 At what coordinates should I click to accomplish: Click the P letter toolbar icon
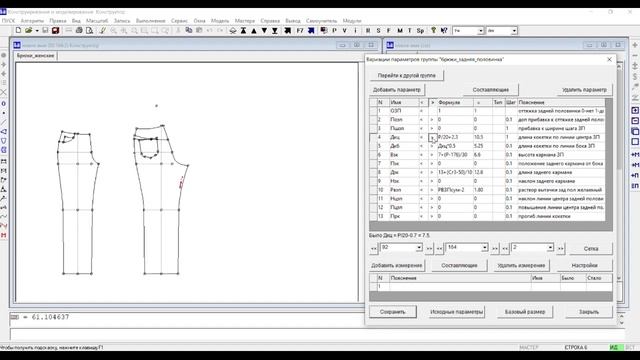334,31
